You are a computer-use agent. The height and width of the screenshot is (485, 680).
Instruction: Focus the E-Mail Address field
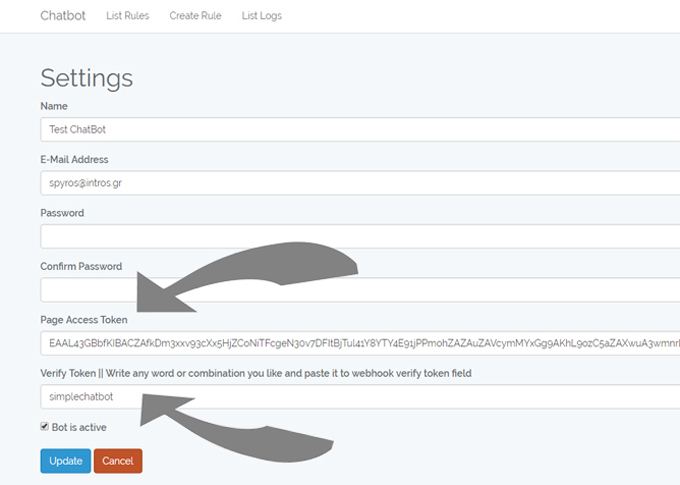tap(360, 183)
